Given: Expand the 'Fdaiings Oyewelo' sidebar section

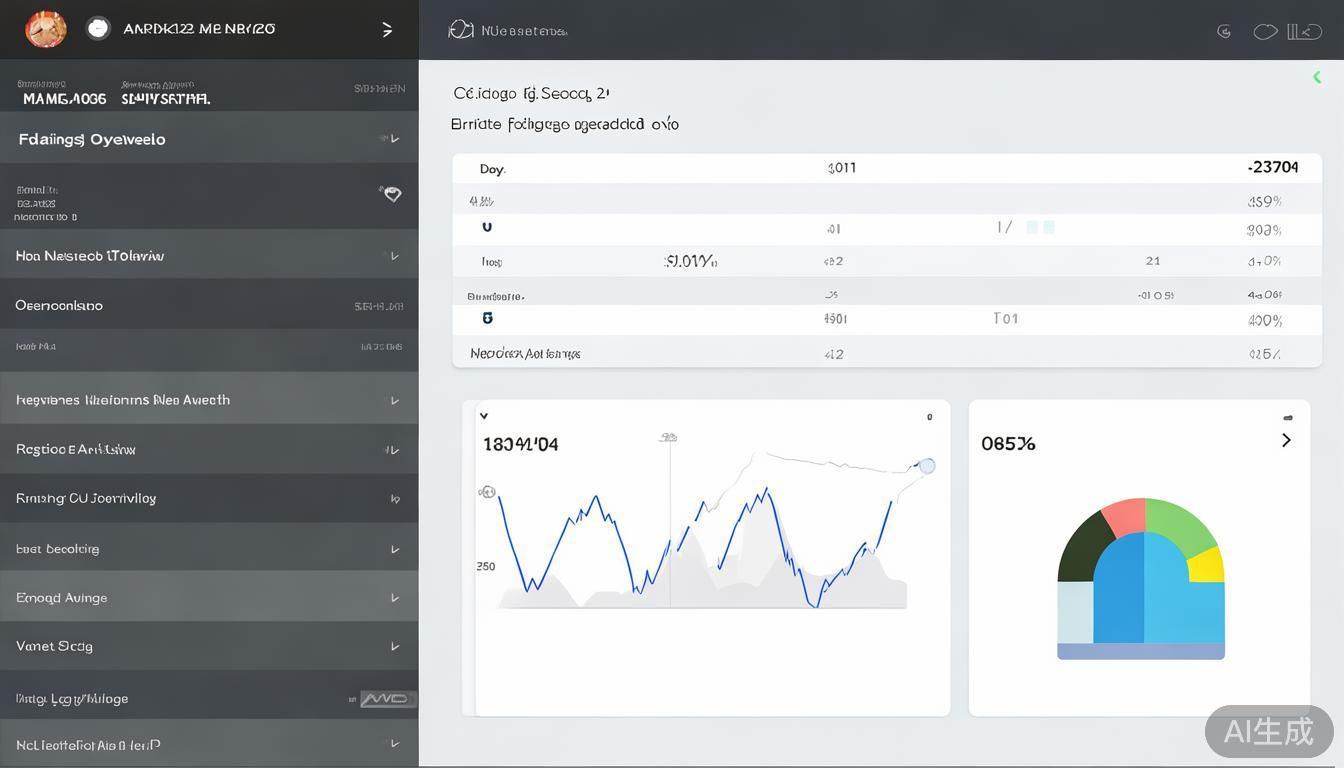Looking at the screenshot, I should pyautogui.click(x=92, y=139).
